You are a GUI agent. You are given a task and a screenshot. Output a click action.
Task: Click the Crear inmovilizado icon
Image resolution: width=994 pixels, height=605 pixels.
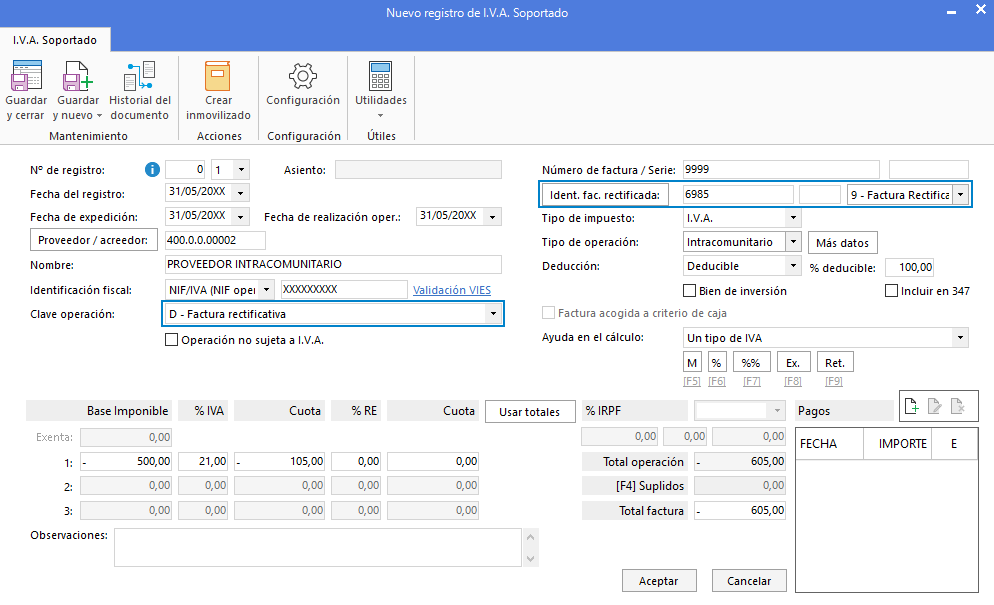tap(217, 76)
